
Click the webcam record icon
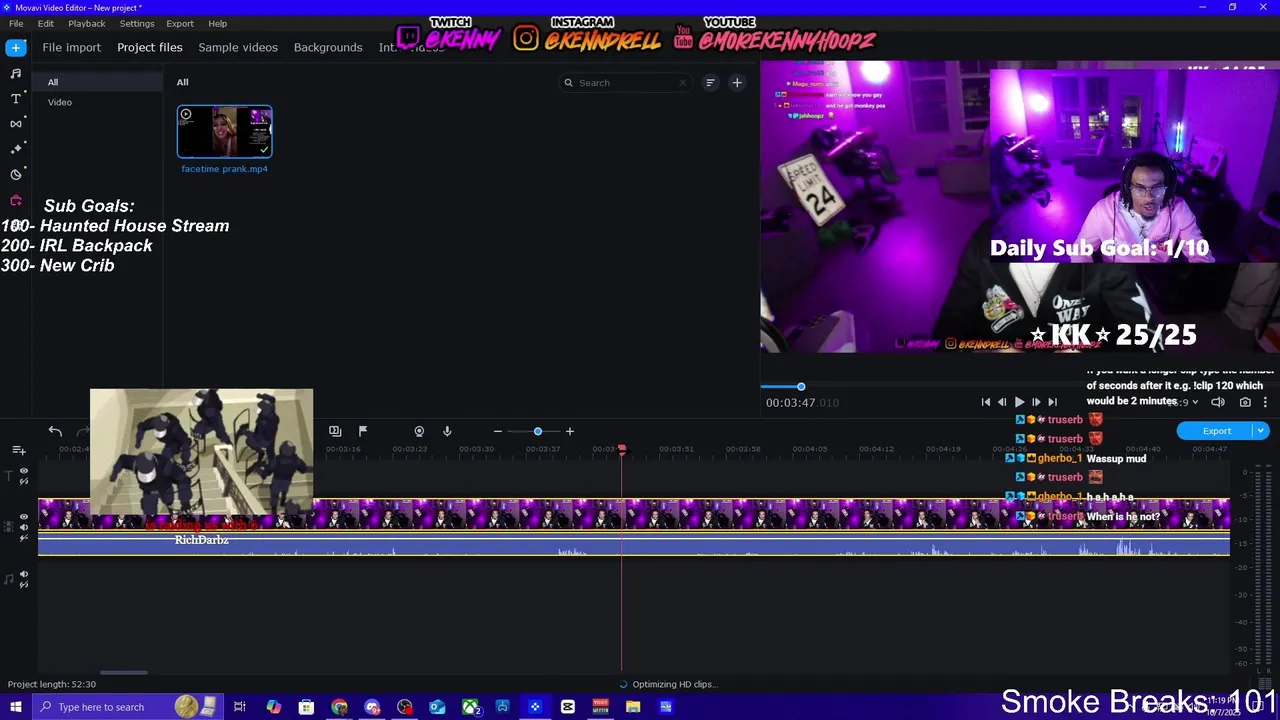point(419,431)
